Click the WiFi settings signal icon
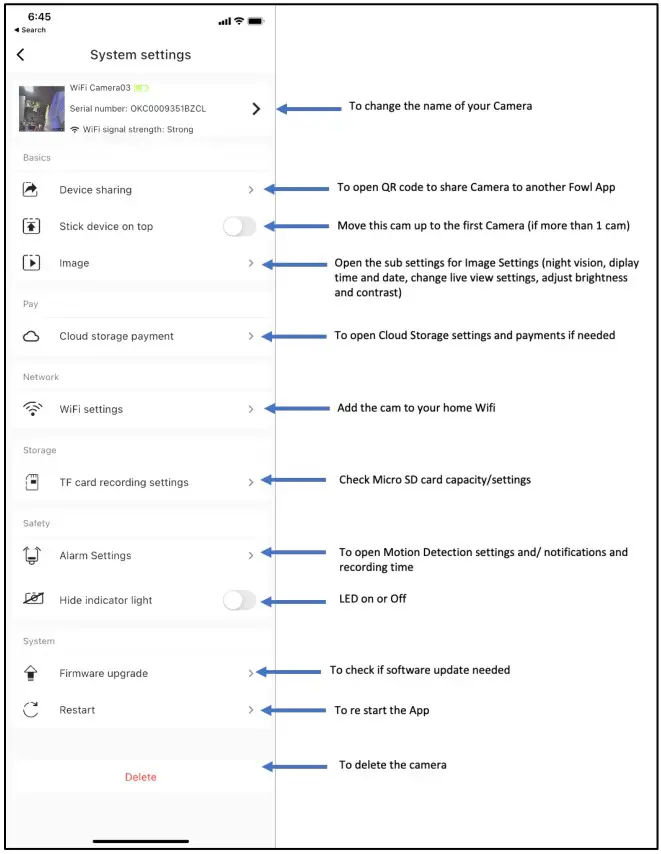The height and width of the screenshot is (854, 661). point(32,409)
